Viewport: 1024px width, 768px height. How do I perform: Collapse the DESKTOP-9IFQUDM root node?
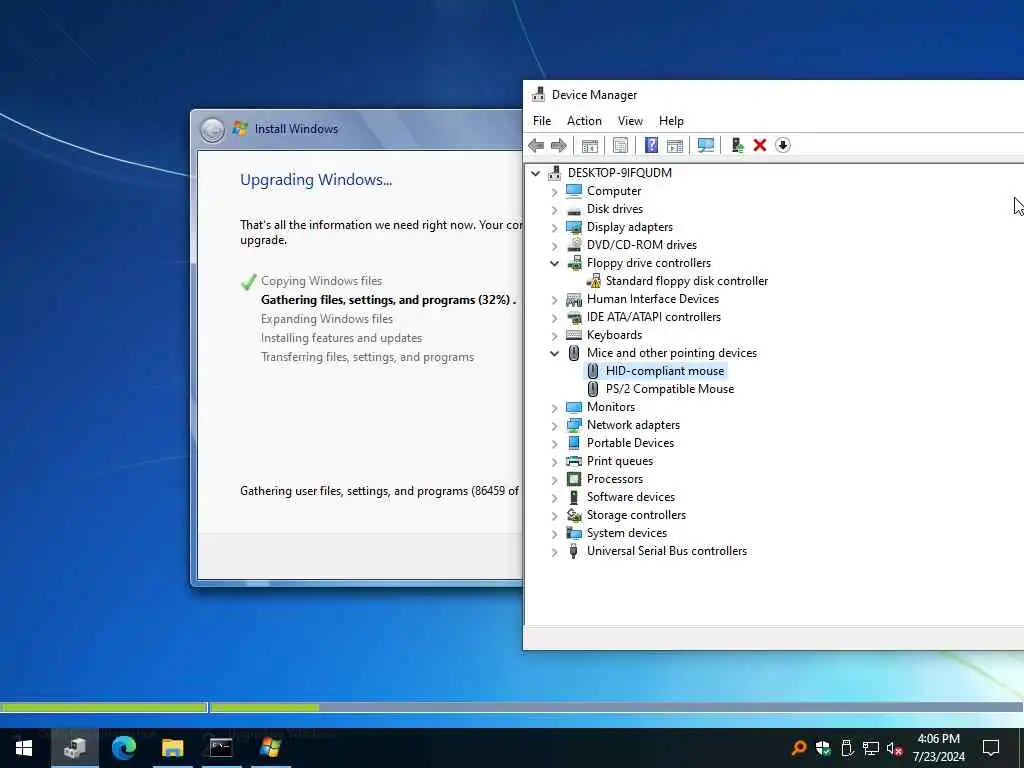[536, 173]
